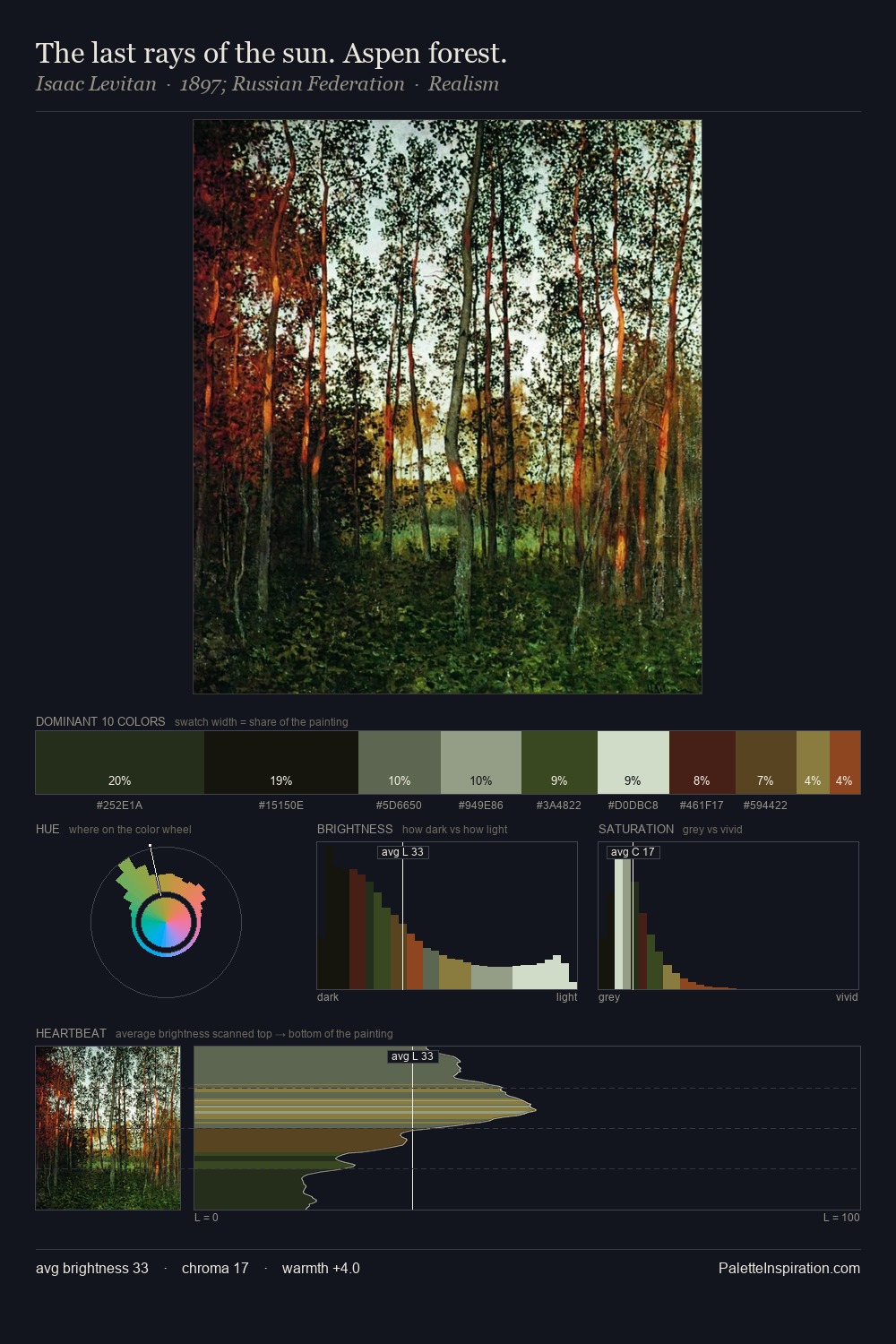Click the 'HUE' section heading
The image size is (896, 1344).
47,829
